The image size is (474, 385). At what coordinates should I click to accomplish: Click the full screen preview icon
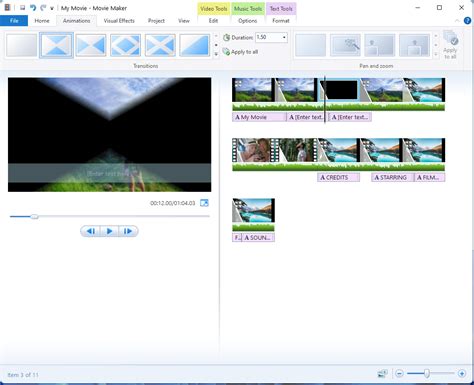click(x=204, y=203)
